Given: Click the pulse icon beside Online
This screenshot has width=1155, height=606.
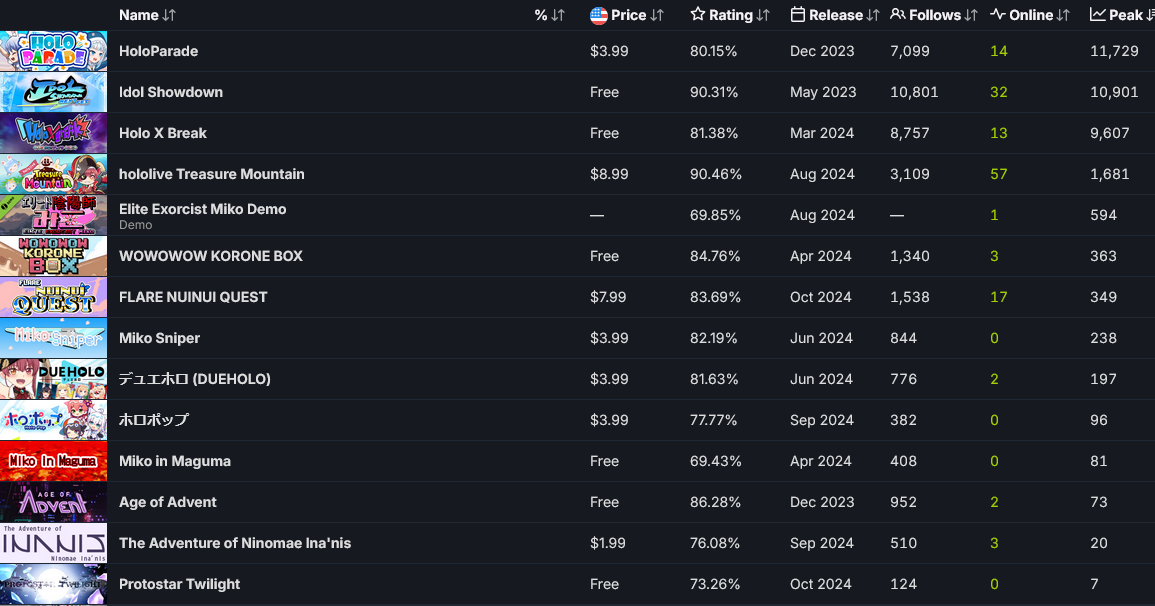Looking at the screenshot, I should coord(998,15).
